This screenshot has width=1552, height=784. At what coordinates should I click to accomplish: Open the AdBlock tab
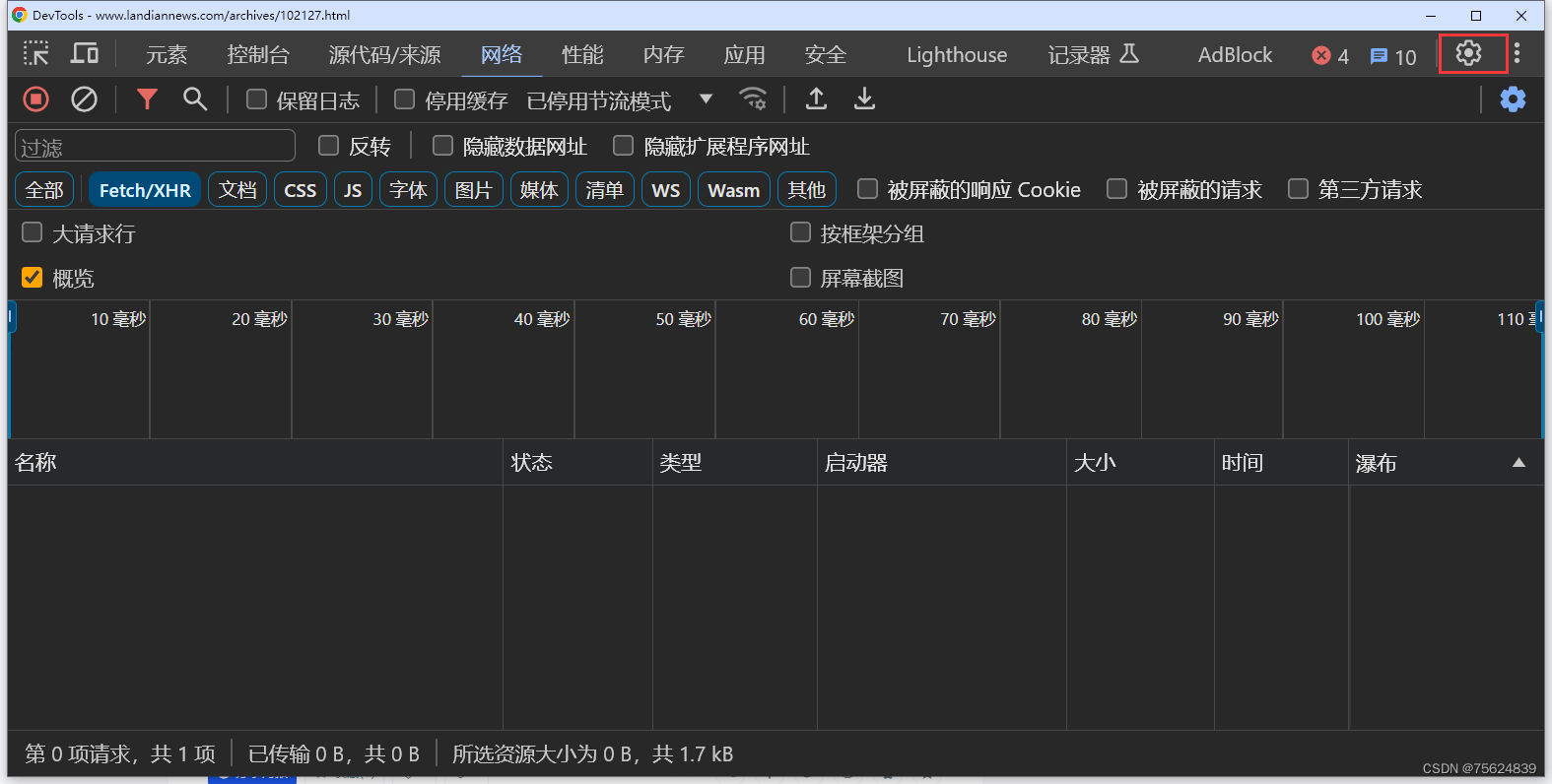point(1235,55)
